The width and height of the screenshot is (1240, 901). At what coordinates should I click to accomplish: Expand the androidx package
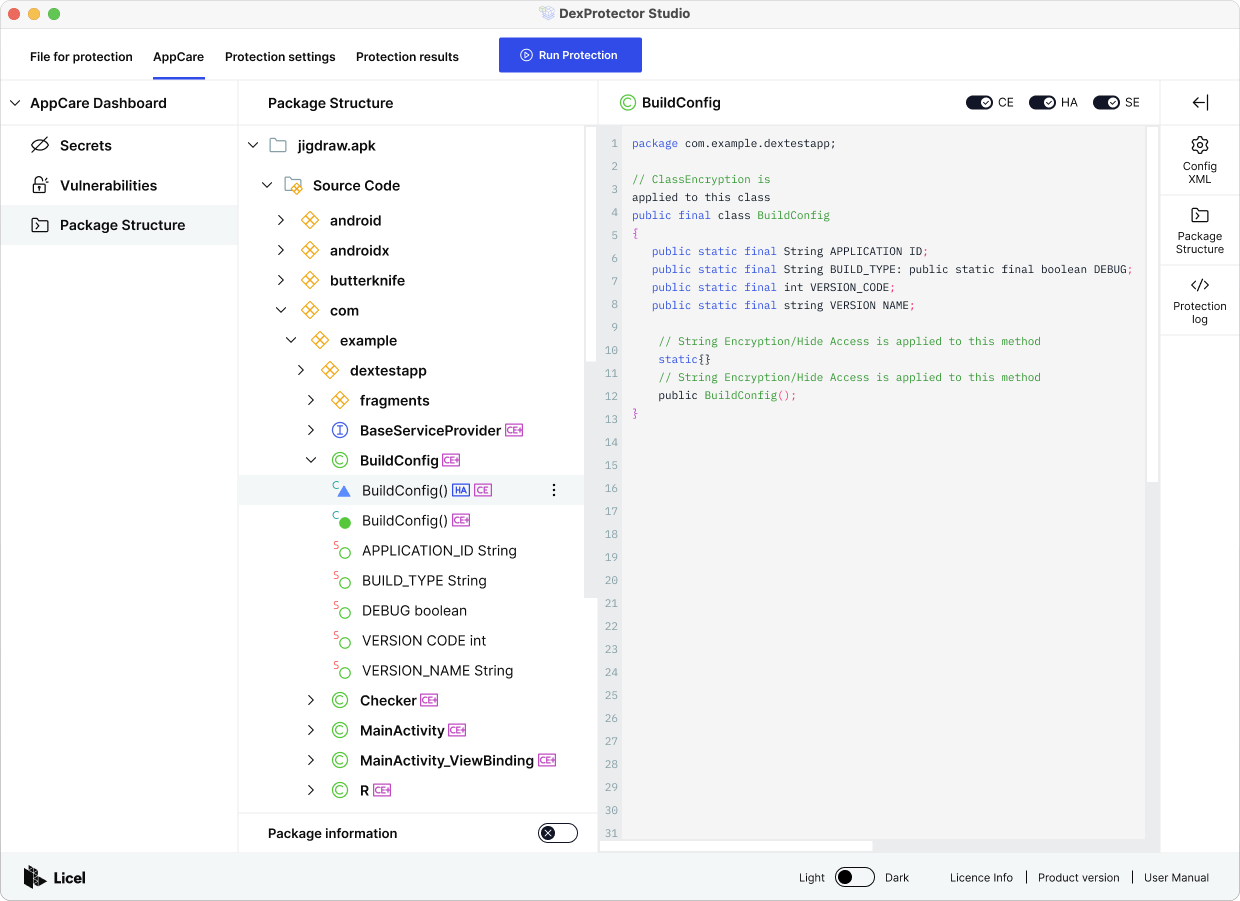(281, 250)
